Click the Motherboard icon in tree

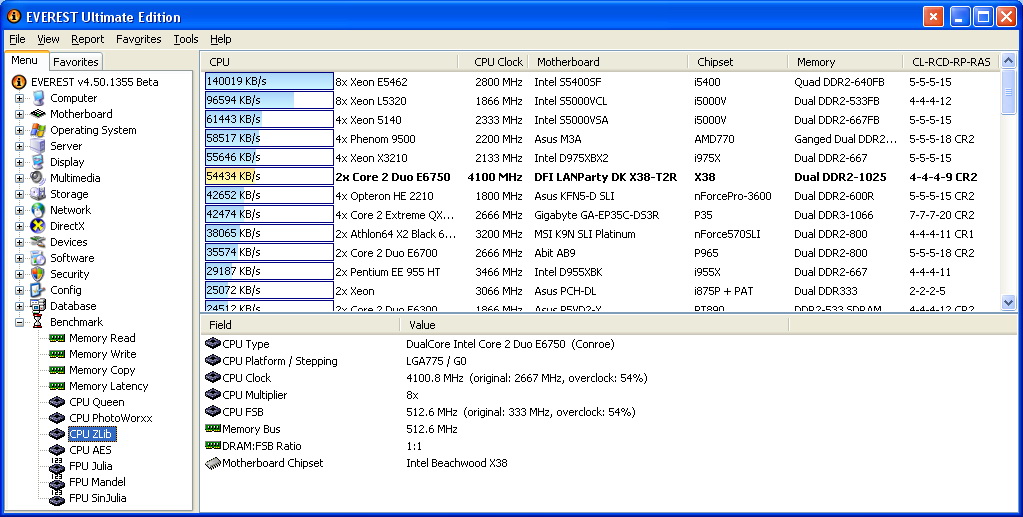pyautogui.click(x=38, y=114)
